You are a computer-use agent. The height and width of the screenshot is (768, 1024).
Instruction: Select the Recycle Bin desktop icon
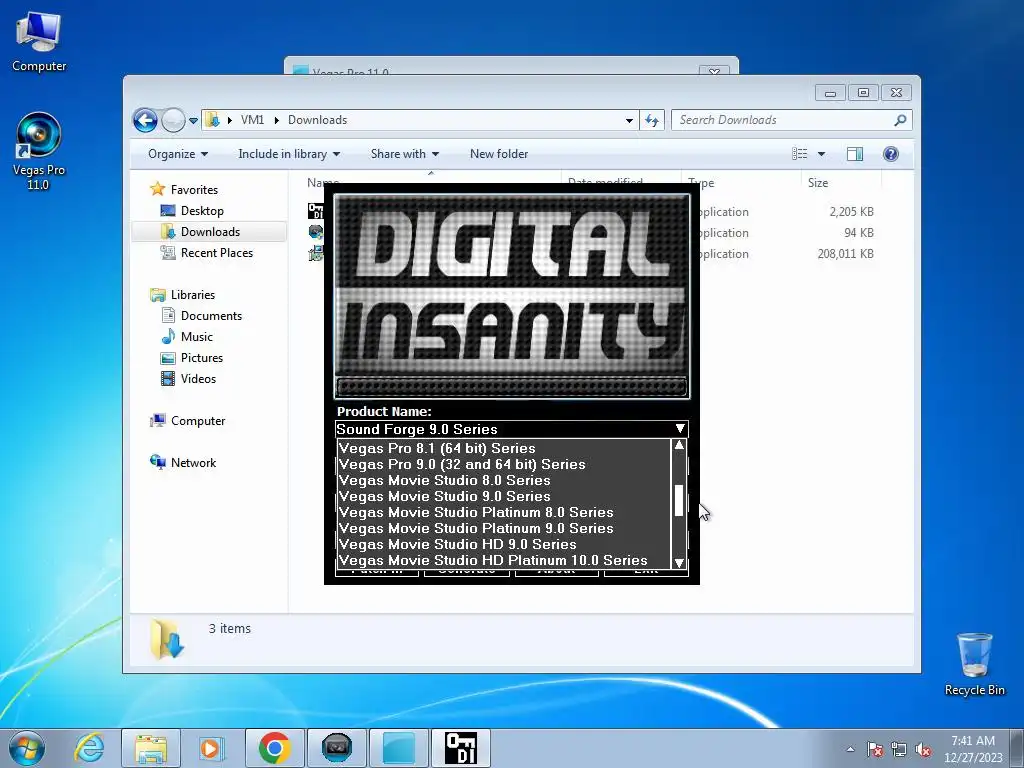click(x=974, y=664)
